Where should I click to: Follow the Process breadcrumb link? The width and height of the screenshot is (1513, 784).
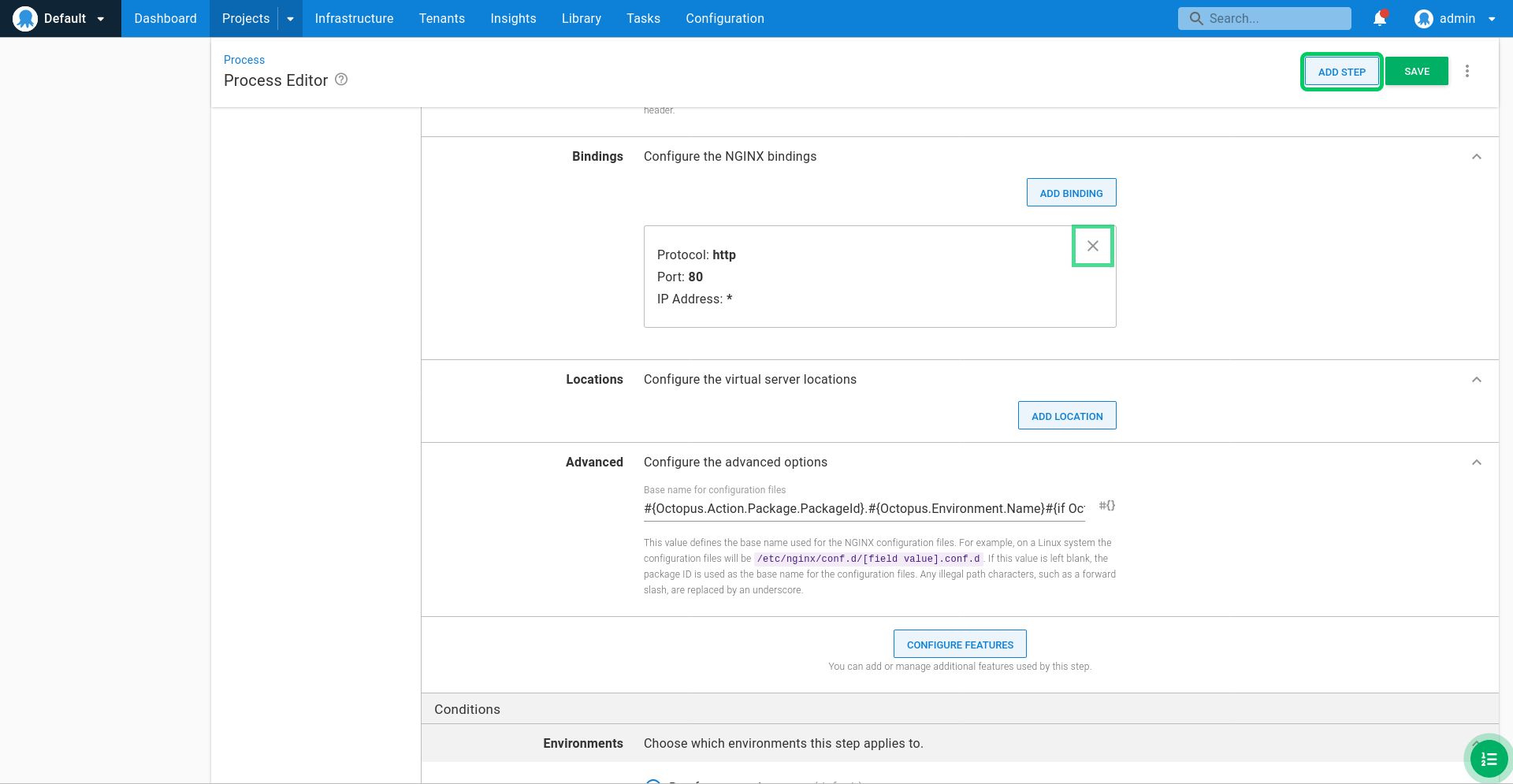(x=244, y=60)
